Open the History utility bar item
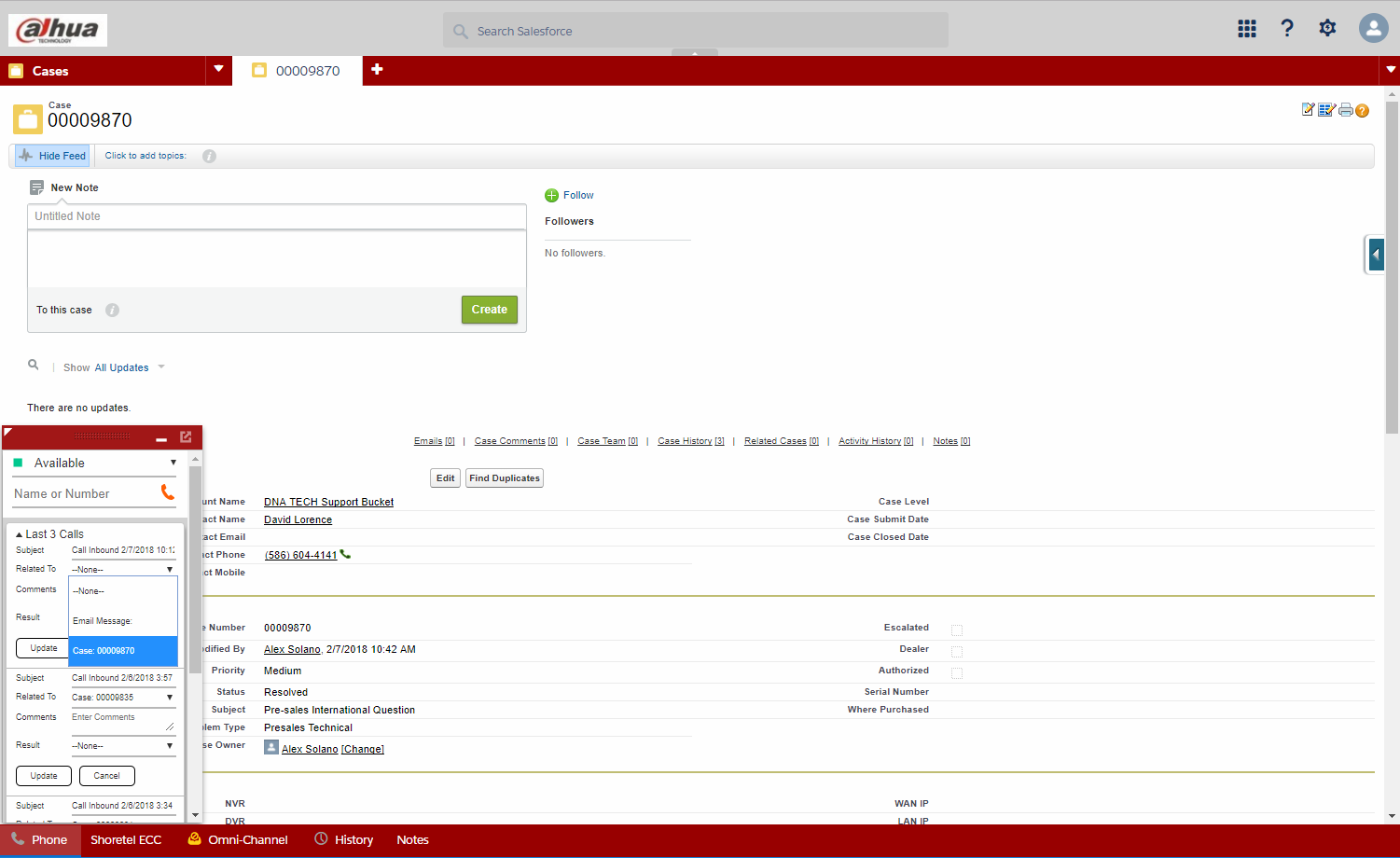Viewport: 1400px width, 858px height. pos(343,839)
